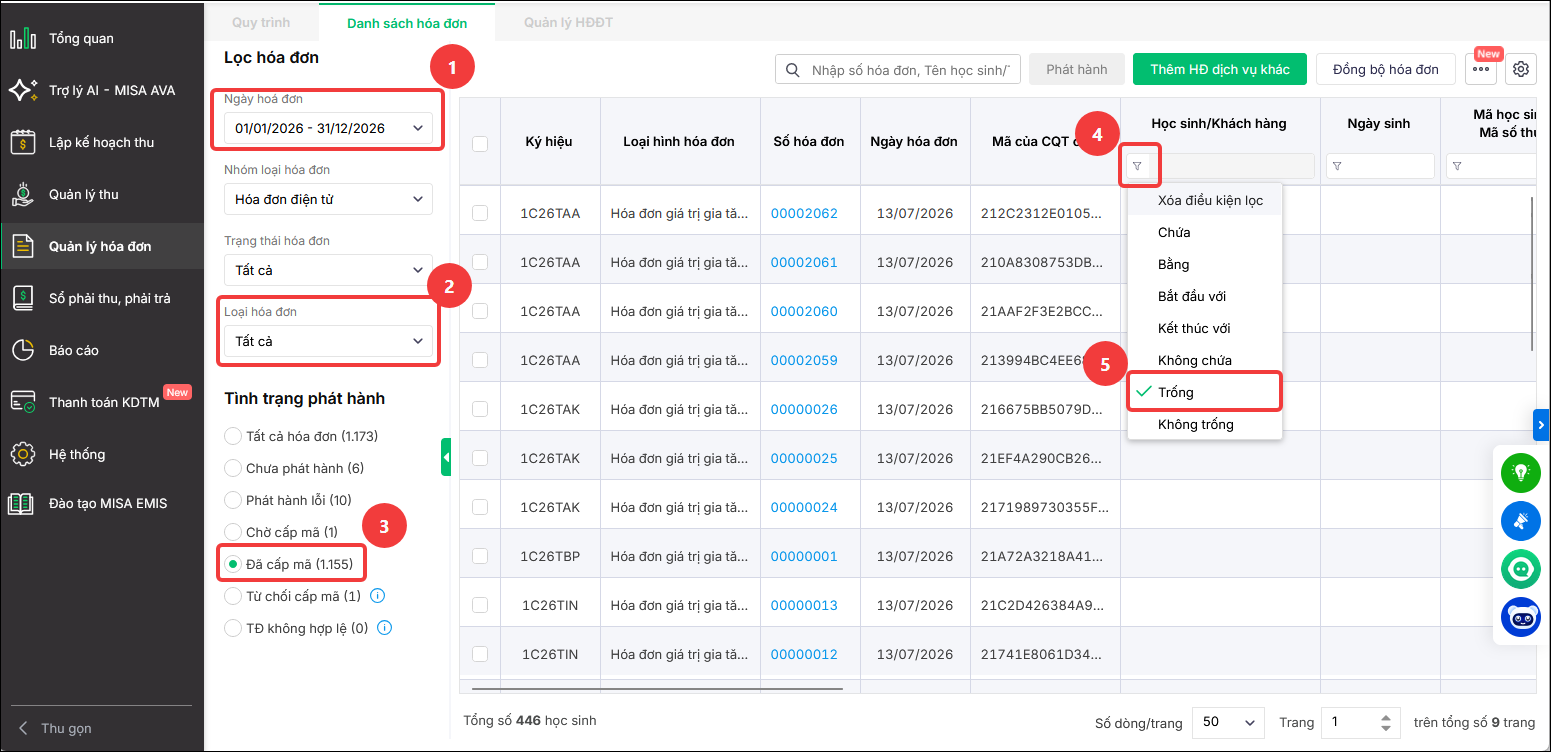Click the green lightbulb floating icon
1551x752 pixels.
(1521, 472)
